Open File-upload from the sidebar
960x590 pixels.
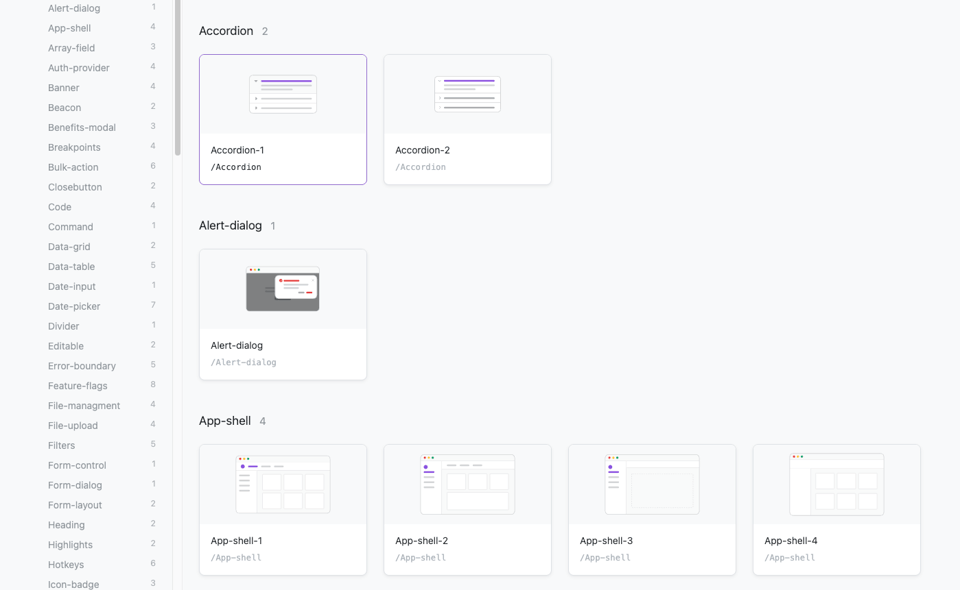tap(73, 426)
